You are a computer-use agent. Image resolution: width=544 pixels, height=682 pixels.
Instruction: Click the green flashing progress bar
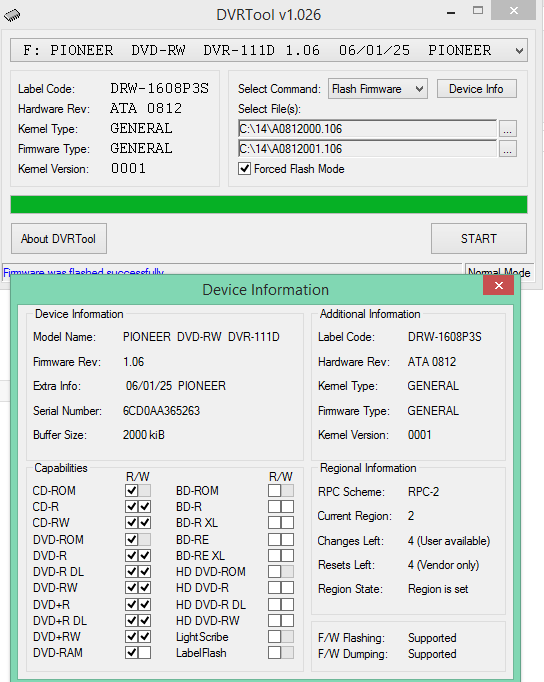[269, 204]
